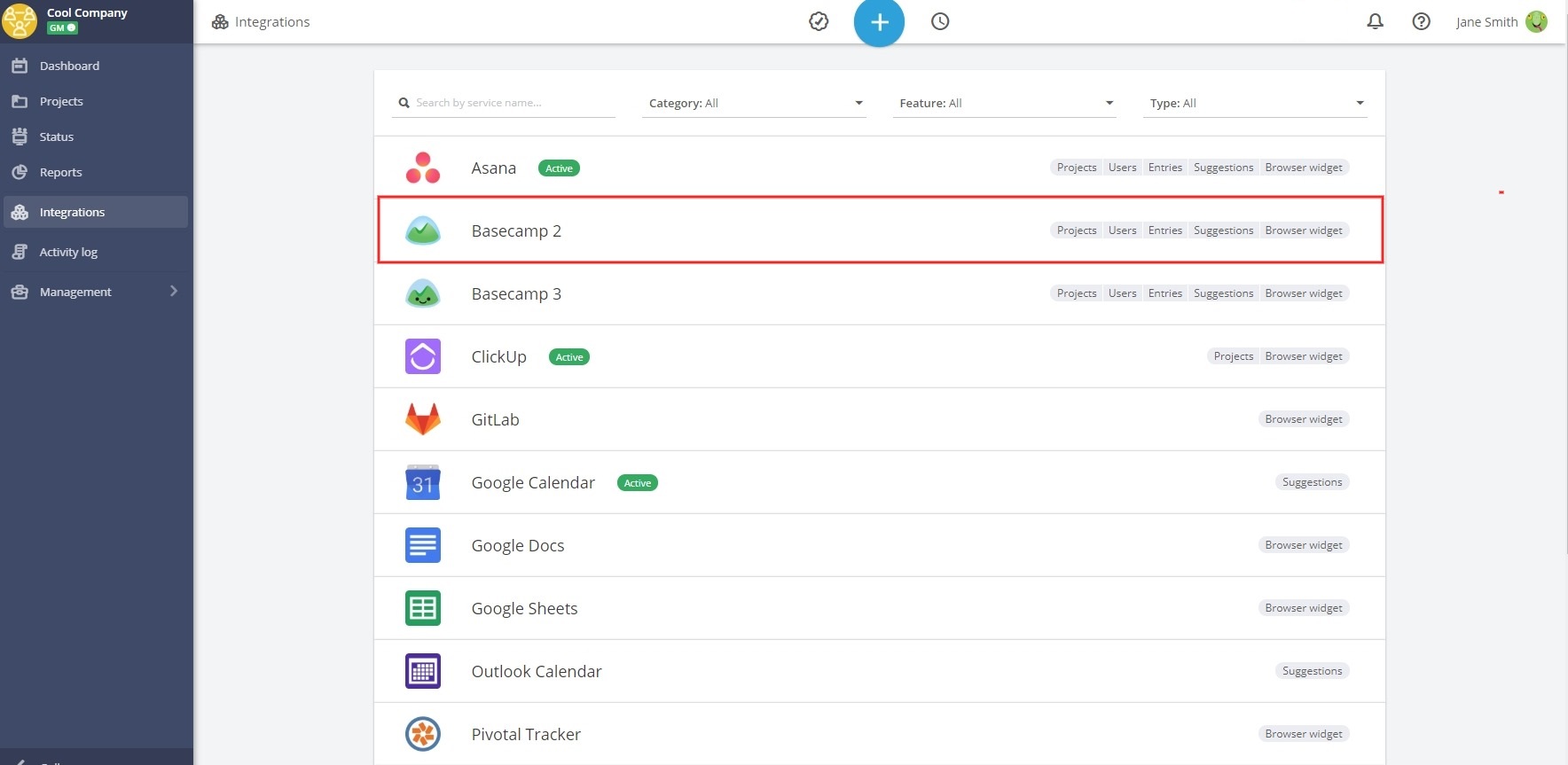Click the Suggestions tag in the Asana row
Image resolution: width=1568 pixels, height=765 pixels.
coord(1223,168)
